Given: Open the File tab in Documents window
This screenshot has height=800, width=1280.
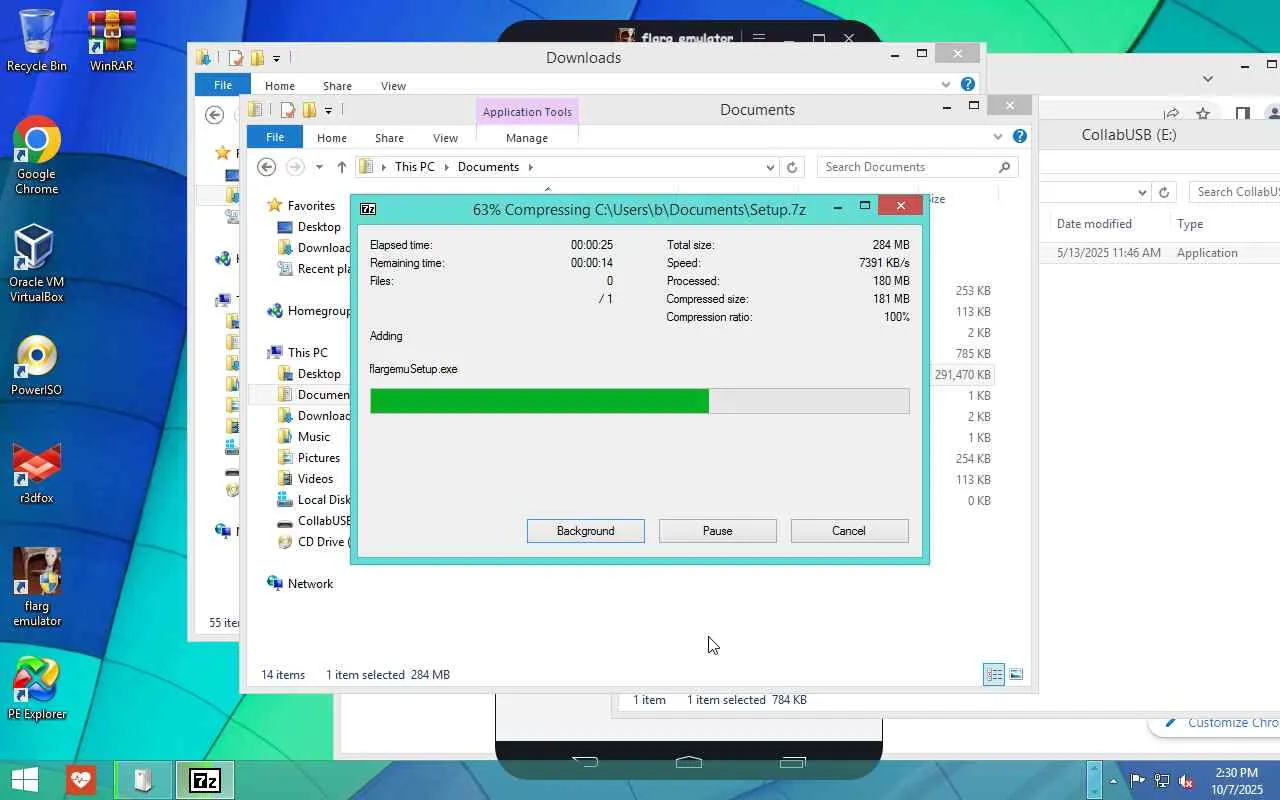Looking at the screenshot, I should click(x=275, y=137).
